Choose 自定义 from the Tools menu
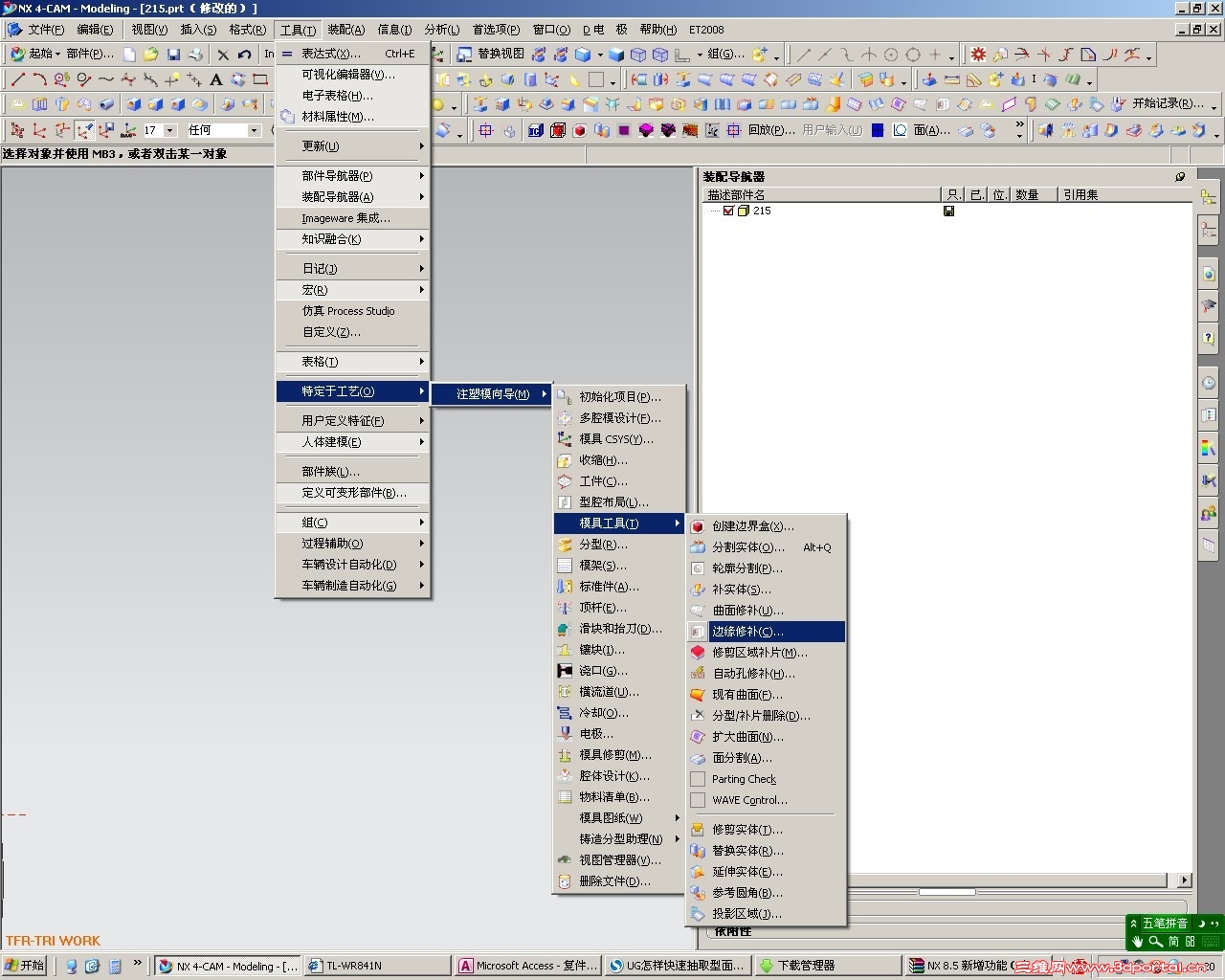This screenshot has height=980, width=1225. [x=352, y=332]
